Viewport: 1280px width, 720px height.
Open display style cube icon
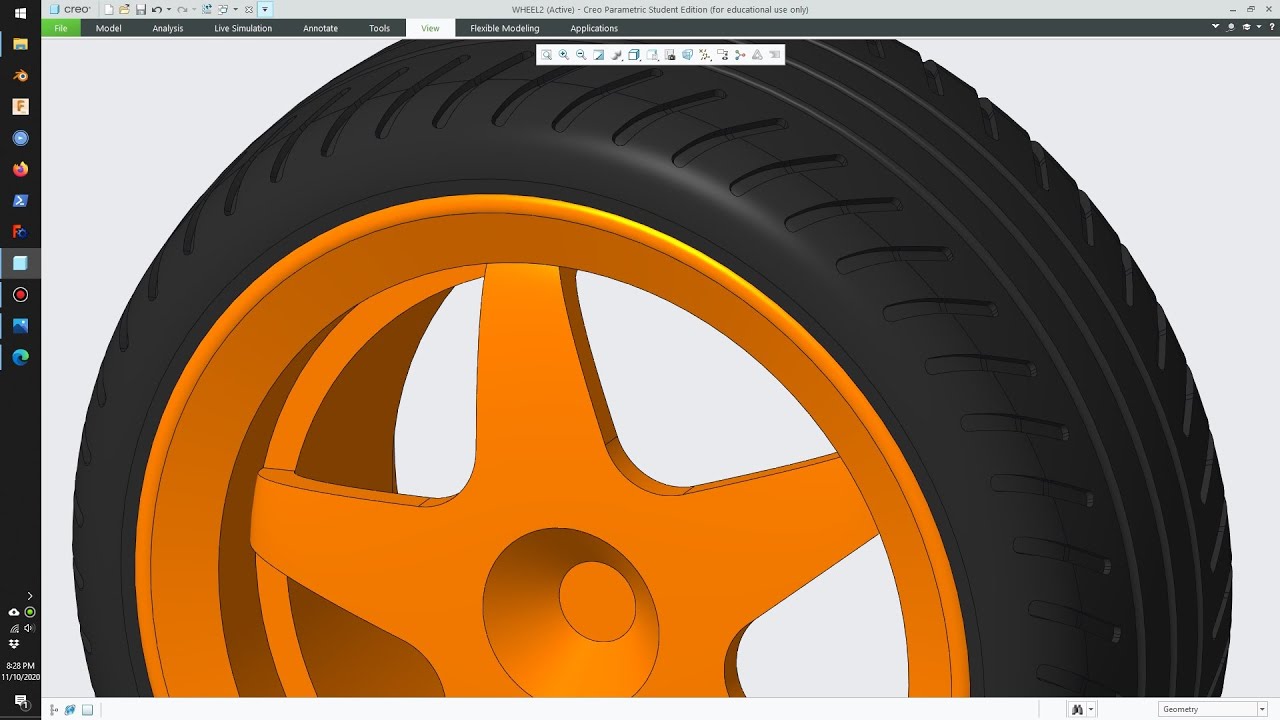tap(634, 55)
